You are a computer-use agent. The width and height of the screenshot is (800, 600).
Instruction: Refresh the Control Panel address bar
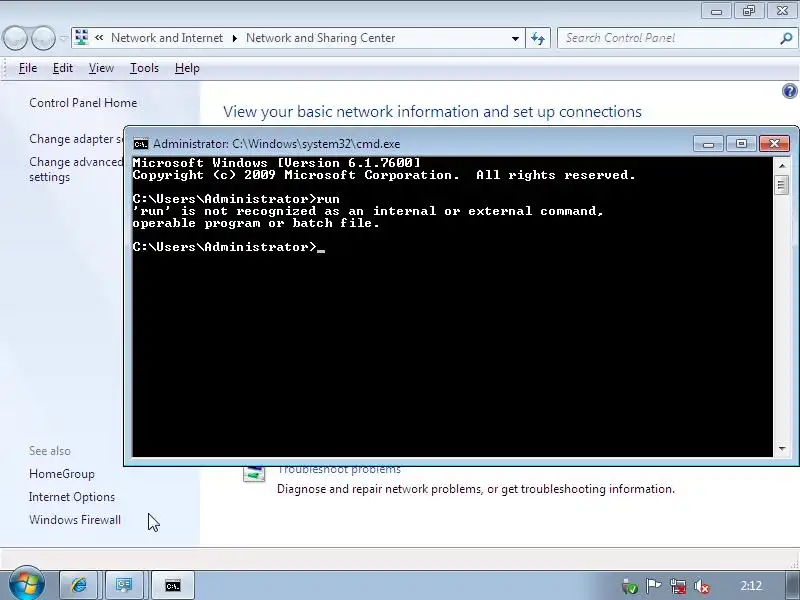tap(538, 38)
